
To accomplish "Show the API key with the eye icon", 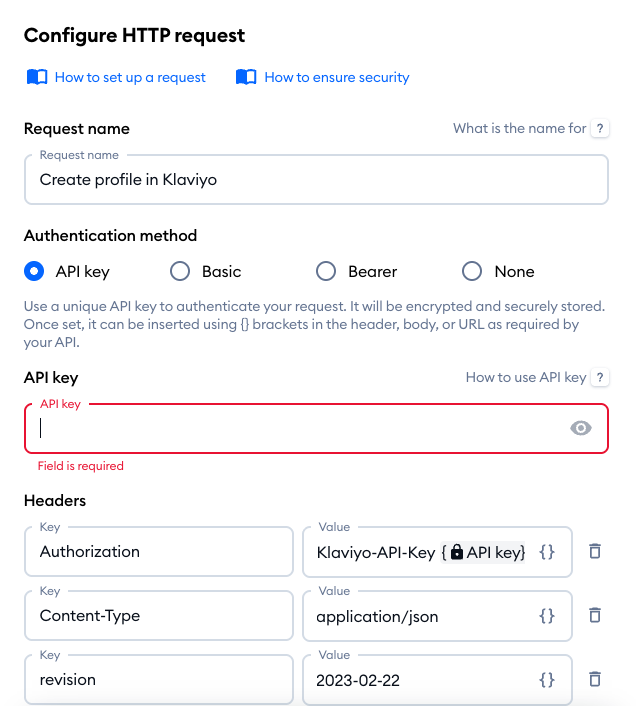I will pyautogui.click(x=581, y=428).
